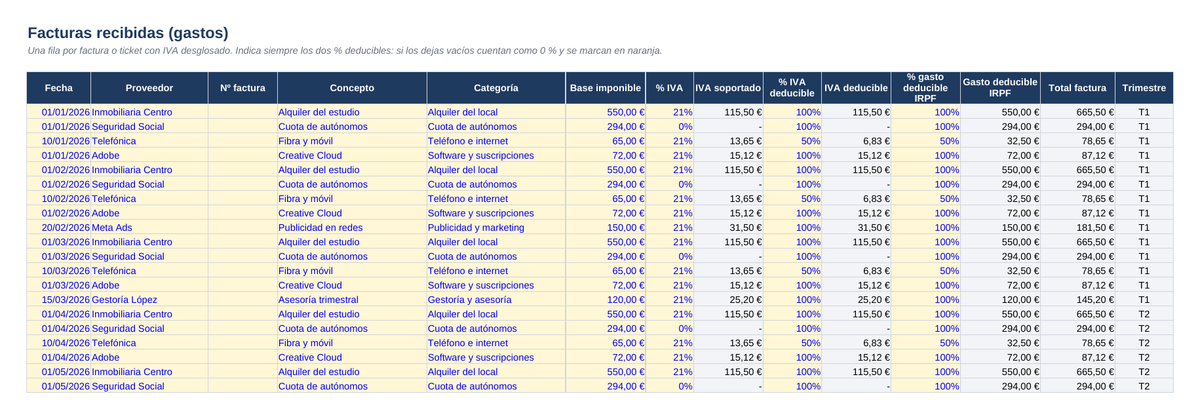Screen dimensions: 1200x419
Task: Click the title Facturas recibidas (gastos)
Action: point(128,33)
